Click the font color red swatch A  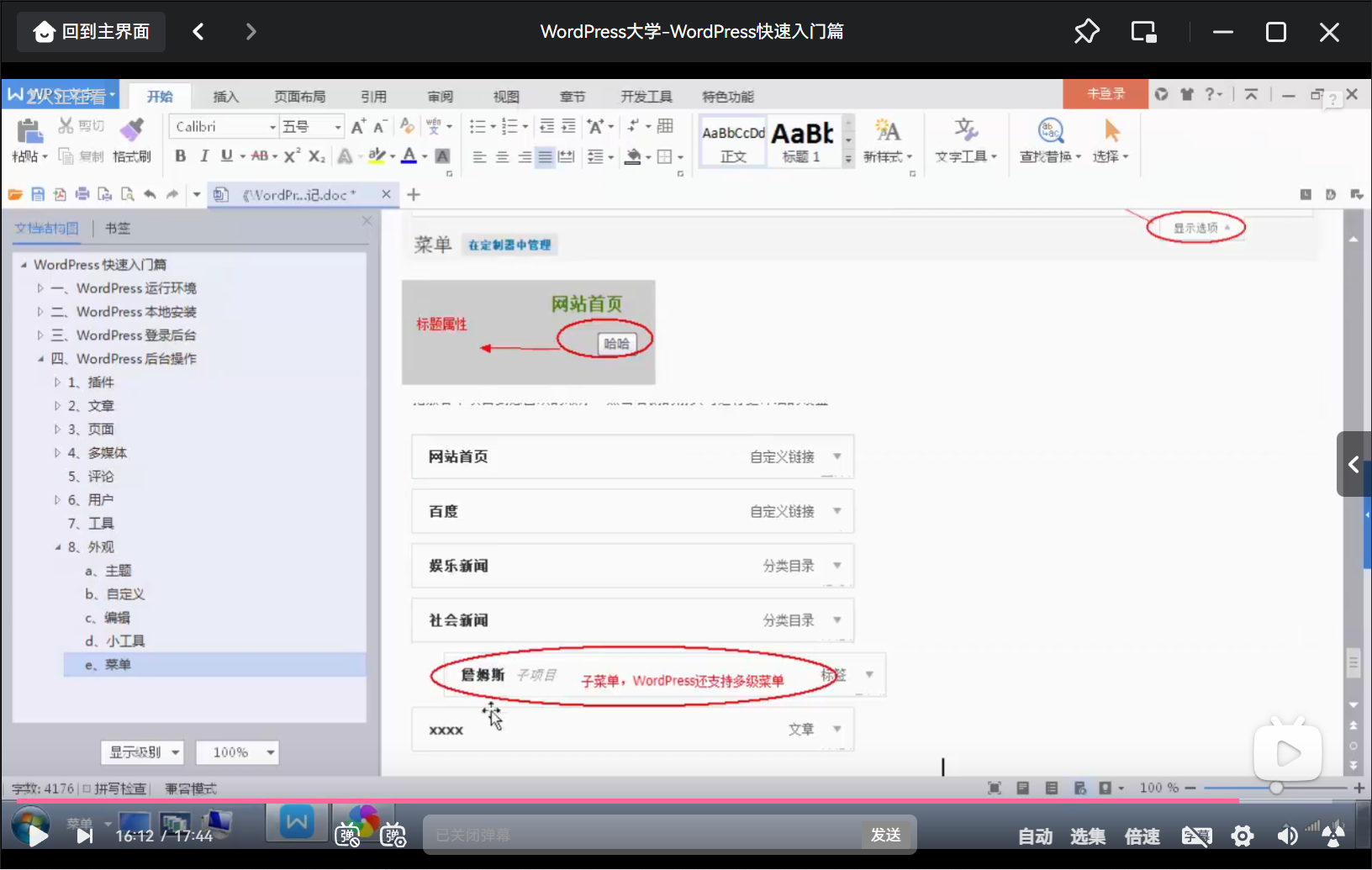pos(409,156)
